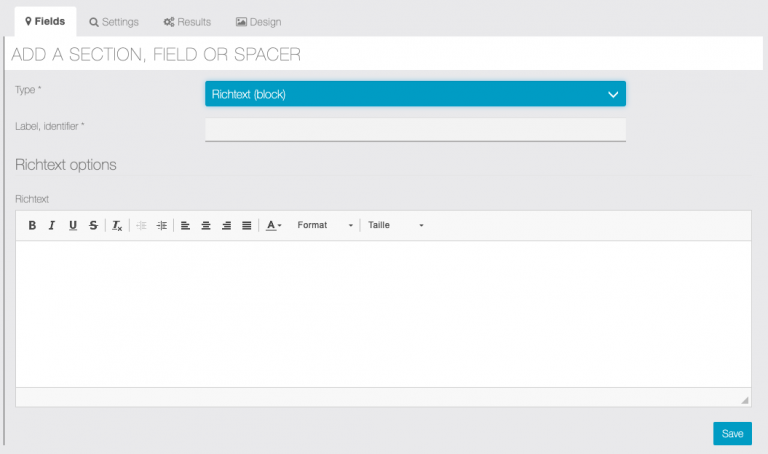The image size is (768, 454).
Task: Apply underline formatting
Action: coord(72,226)
